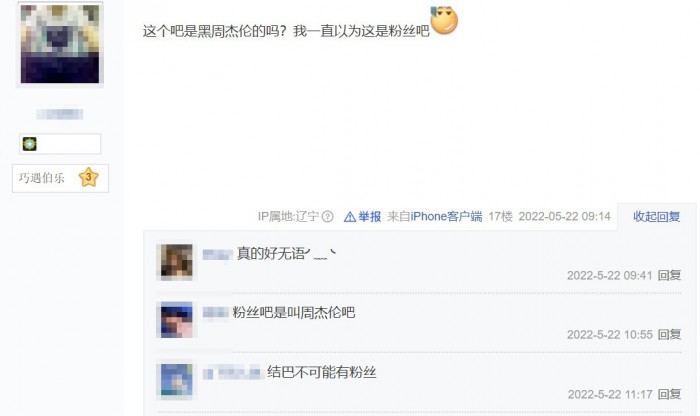Screen dimensions: 700x416
Task: Click the 巧遇伯乐 level title badge
Action: point(60,178)
